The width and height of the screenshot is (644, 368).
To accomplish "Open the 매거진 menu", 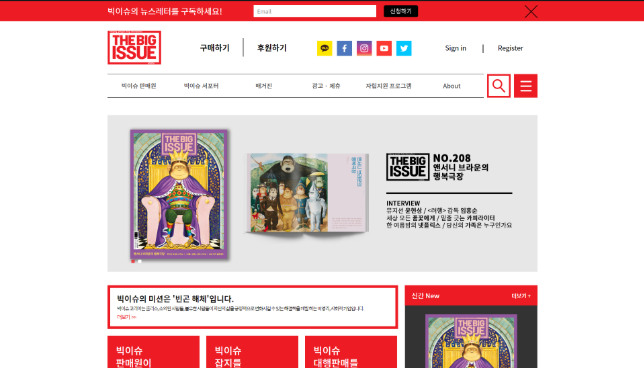I will (x=264, y=86).
